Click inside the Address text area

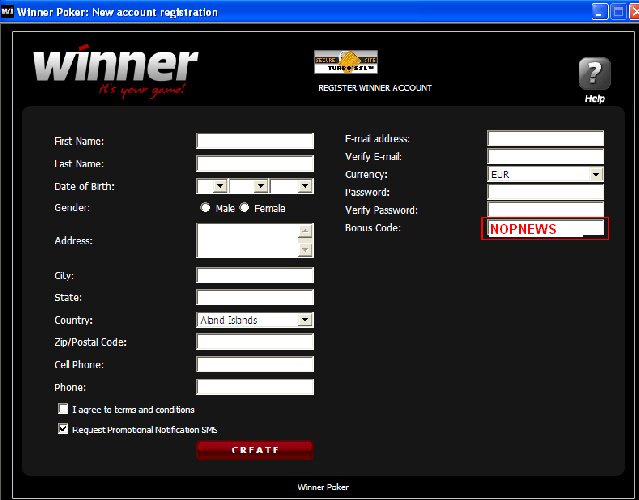(247, 240)
